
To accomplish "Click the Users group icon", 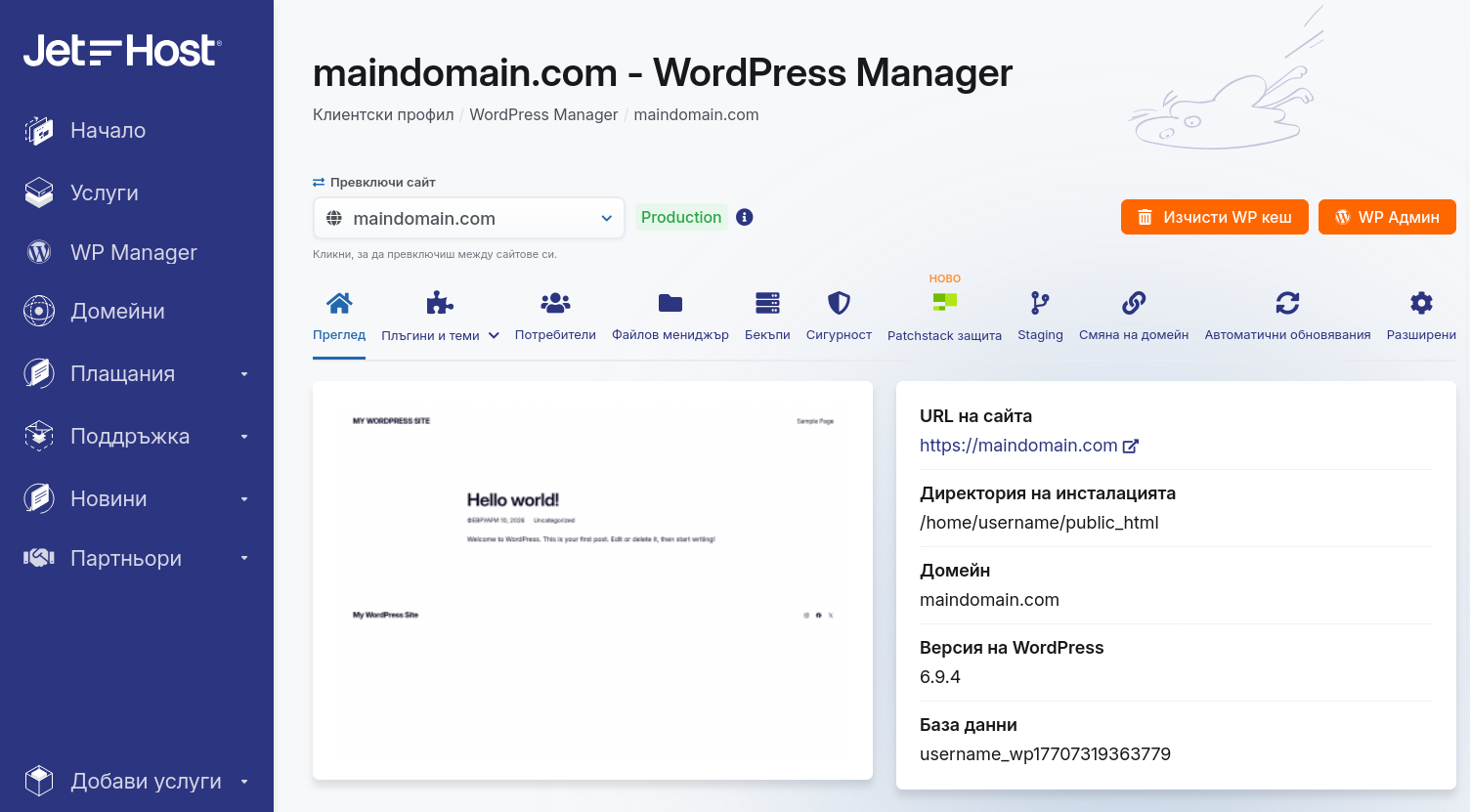I will 555,304.
